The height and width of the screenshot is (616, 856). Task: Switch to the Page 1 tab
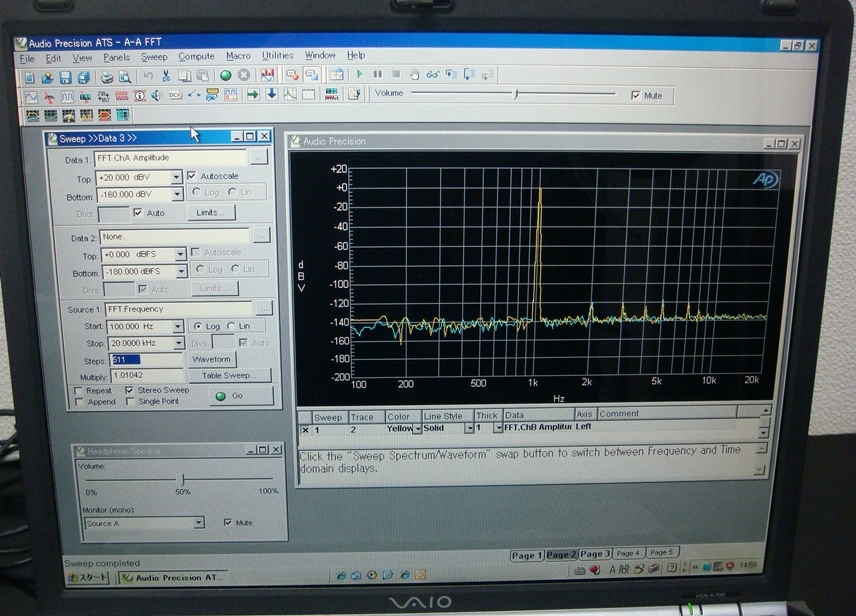pos(526,555)
